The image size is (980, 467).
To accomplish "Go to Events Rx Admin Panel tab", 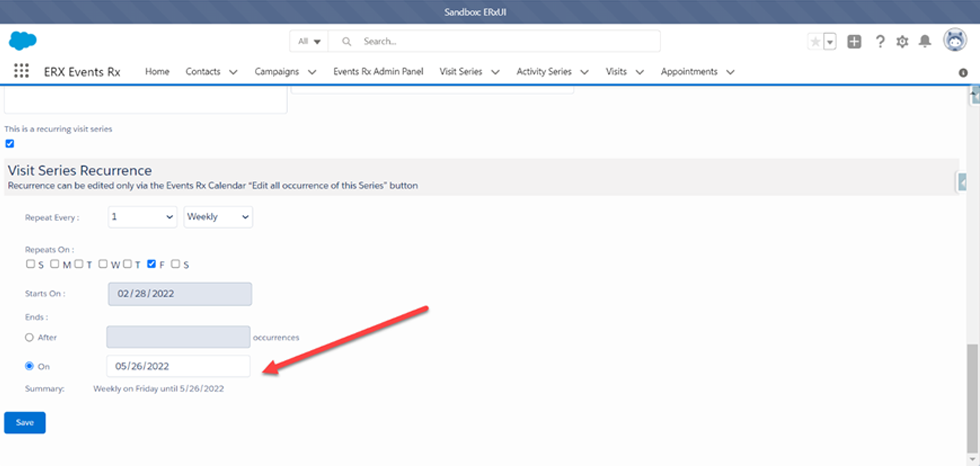I will click(x=378, y=72).
